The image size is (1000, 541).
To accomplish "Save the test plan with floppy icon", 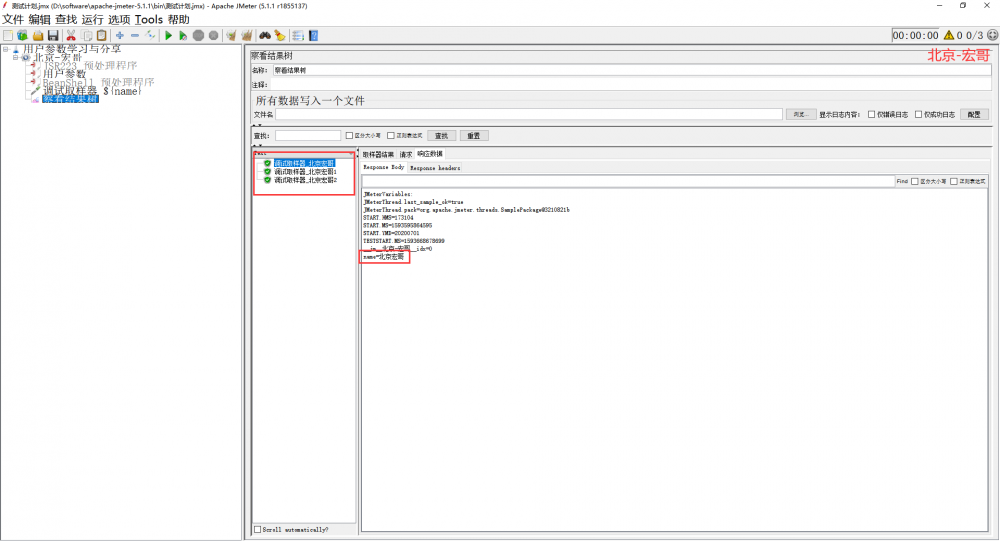I will click(53, 36).
